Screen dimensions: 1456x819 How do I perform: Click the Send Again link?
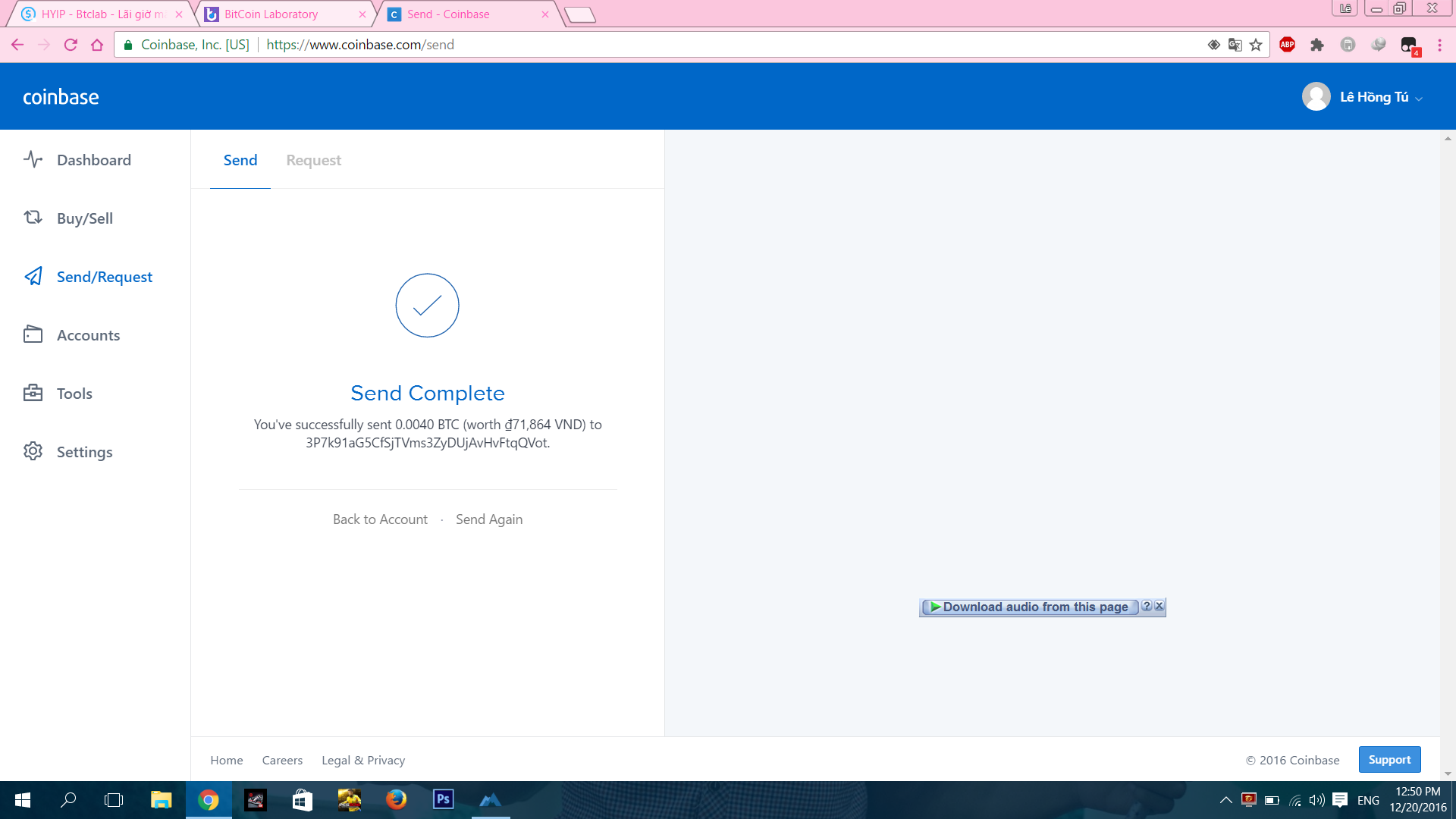pyautogui.click(x=488, y=519)
